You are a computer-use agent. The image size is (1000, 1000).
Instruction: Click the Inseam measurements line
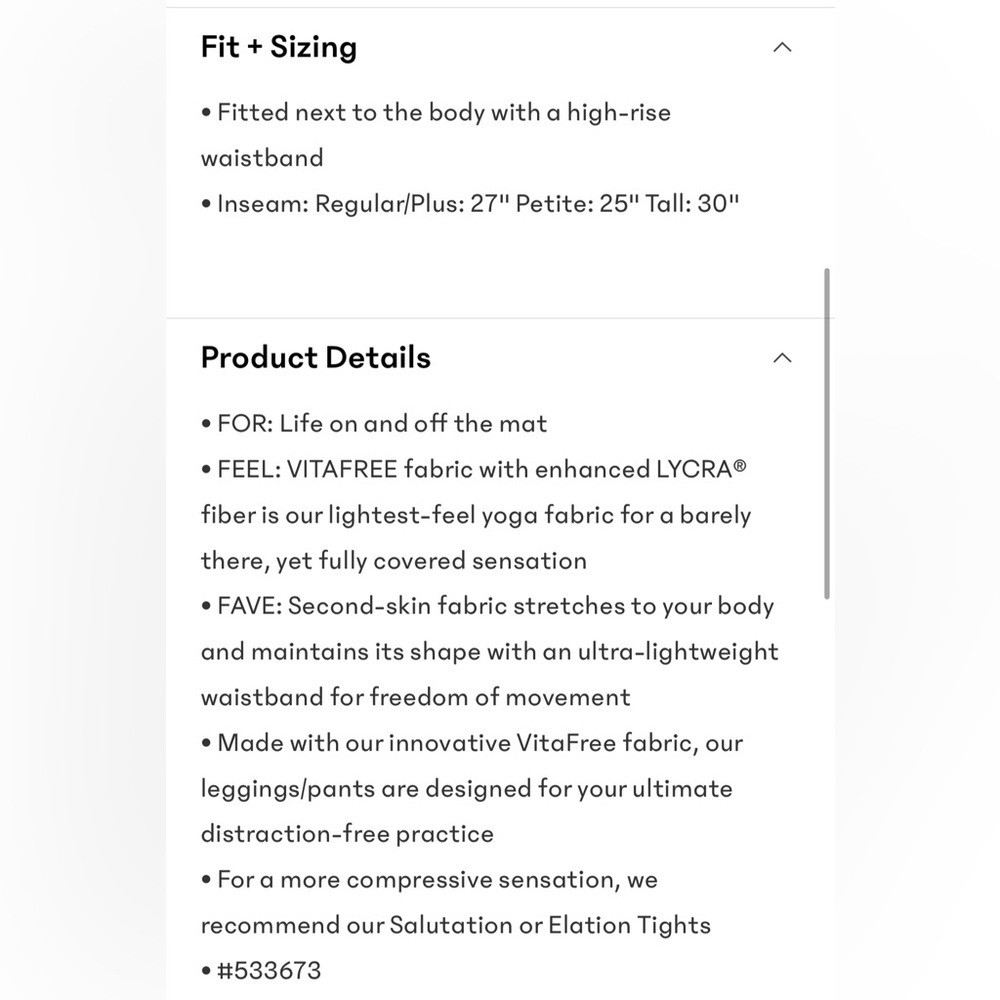[470, 204]
